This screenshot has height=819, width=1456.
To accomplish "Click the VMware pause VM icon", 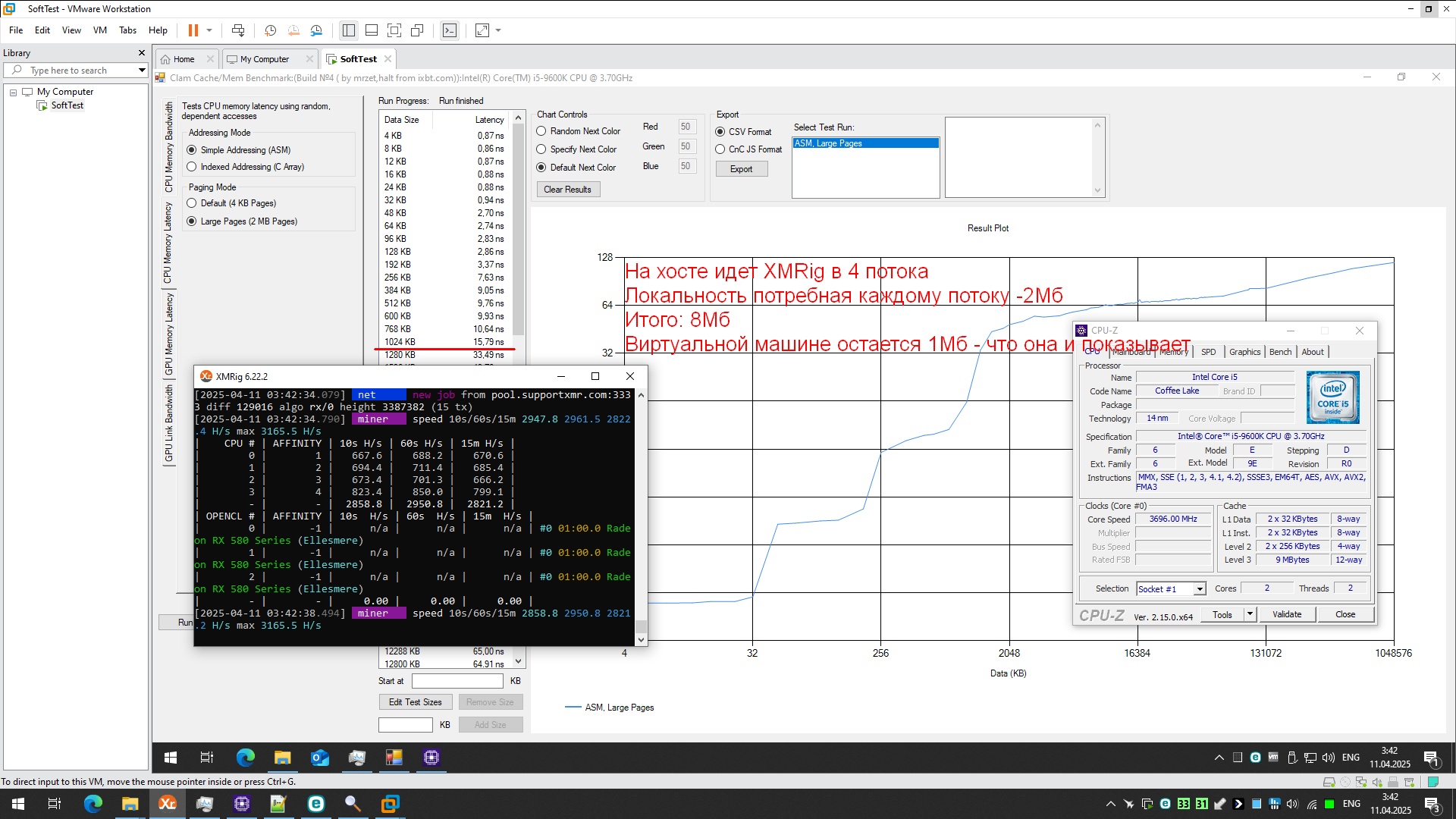I will [193, 30].
